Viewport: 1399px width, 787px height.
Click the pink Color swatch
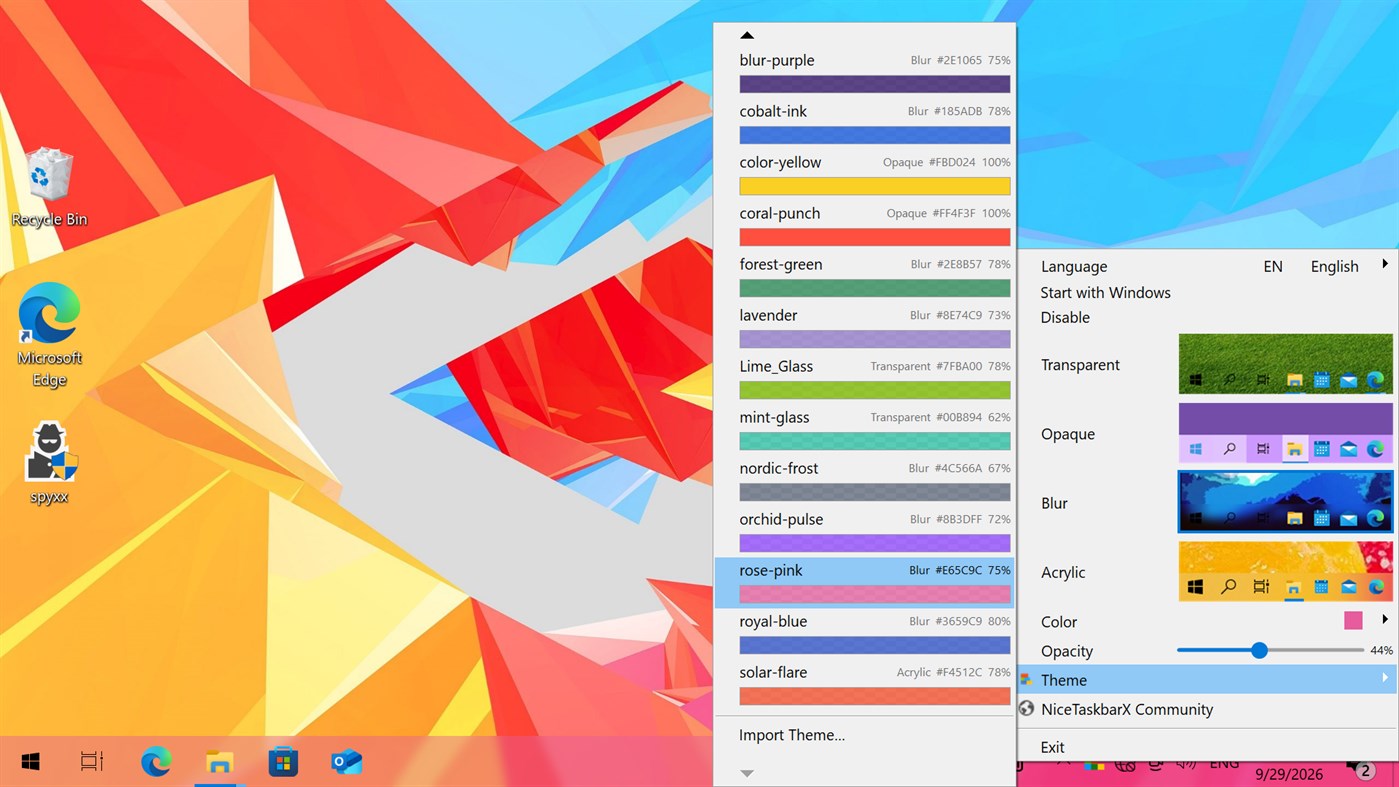(x=1353, y=621)
